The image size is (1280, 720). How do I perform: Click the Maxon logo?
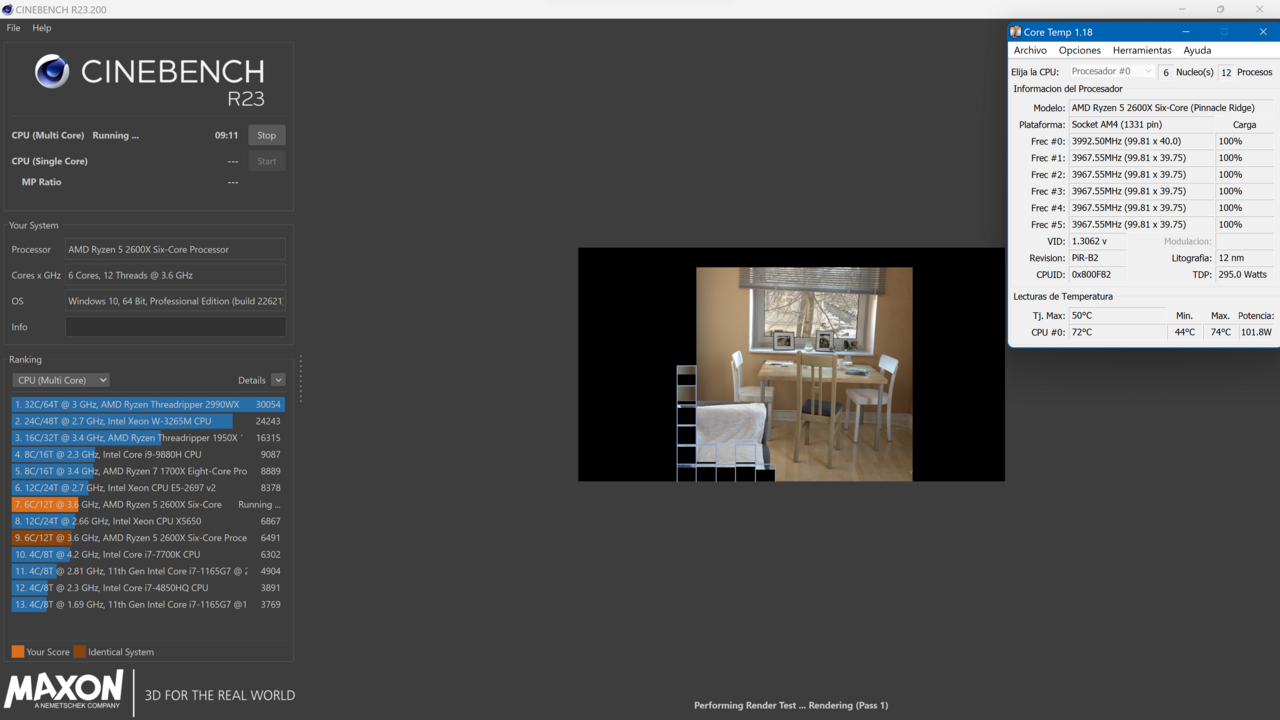pyautogui.click(x=64, y=691)
